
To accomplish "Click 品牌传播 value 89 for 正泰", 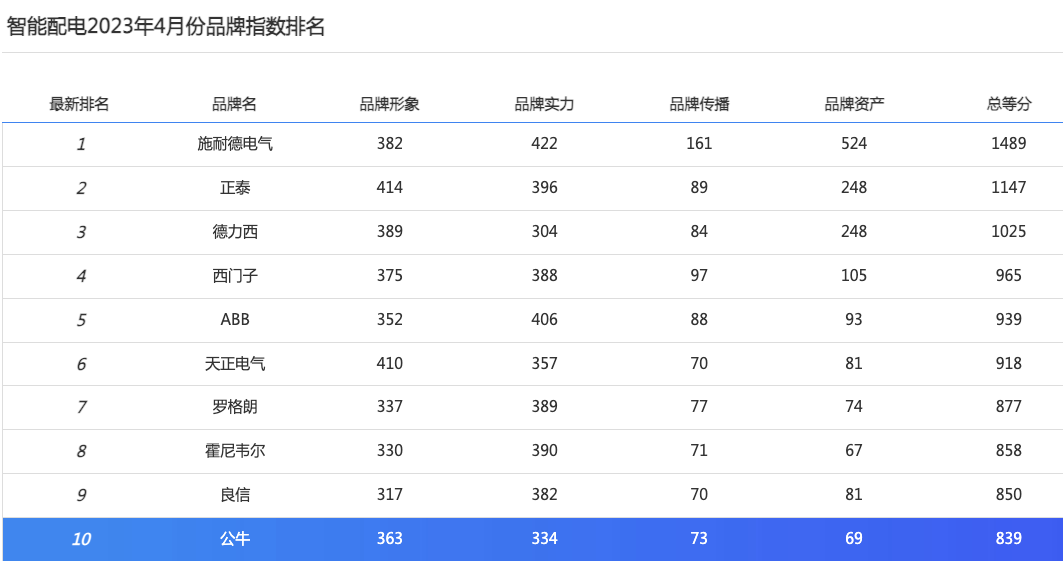I will (699, 188).
